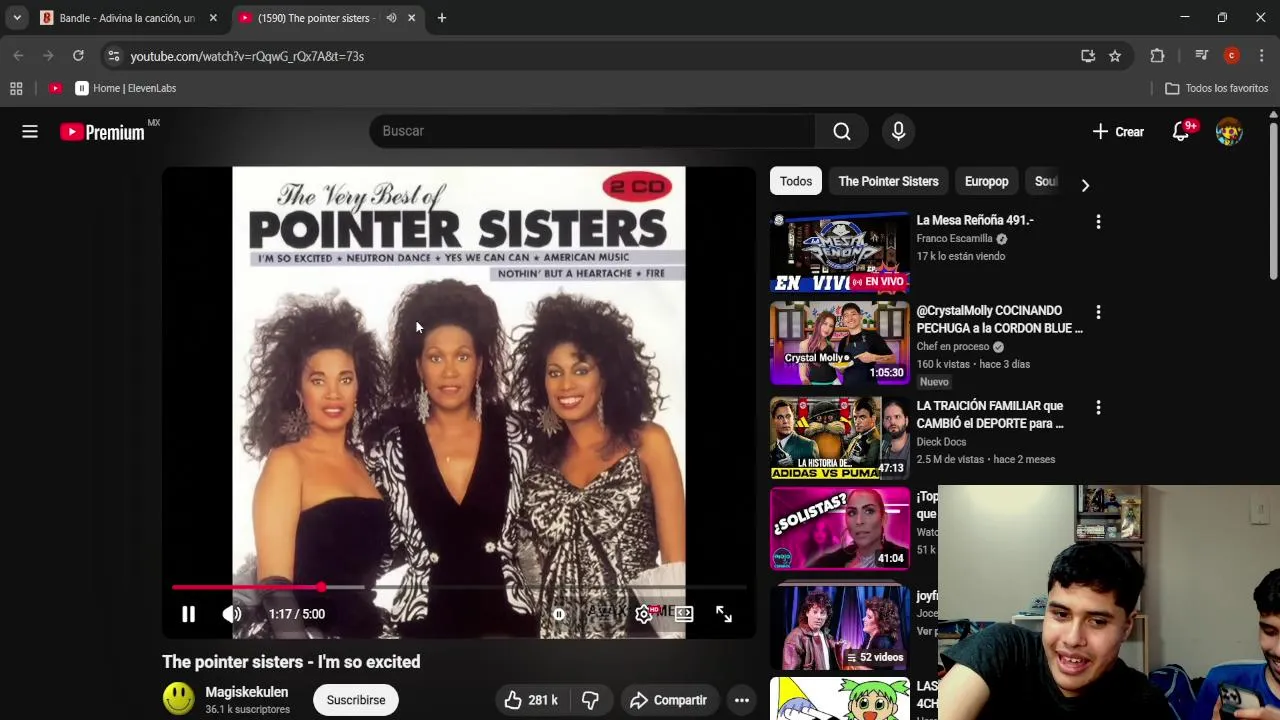Viewport: 1280px width, 720px height.
Task: Open the YouTube bookmark icon
Action: pos(55,88)
